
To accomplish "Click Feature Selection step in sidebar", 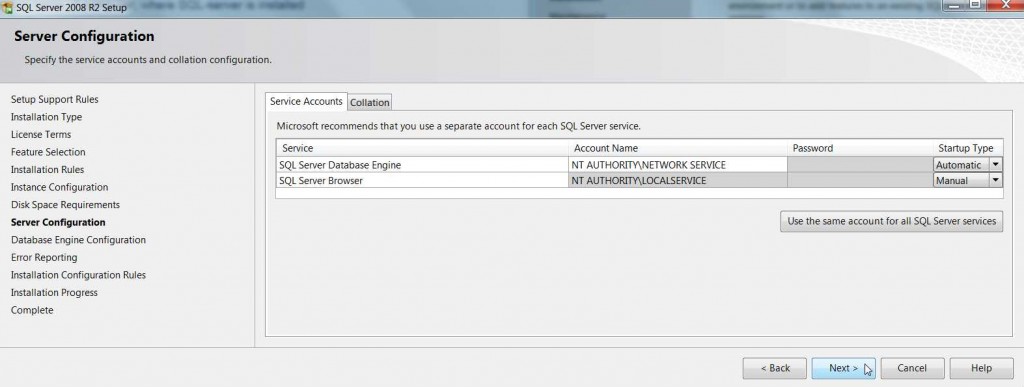I will 48,152.
